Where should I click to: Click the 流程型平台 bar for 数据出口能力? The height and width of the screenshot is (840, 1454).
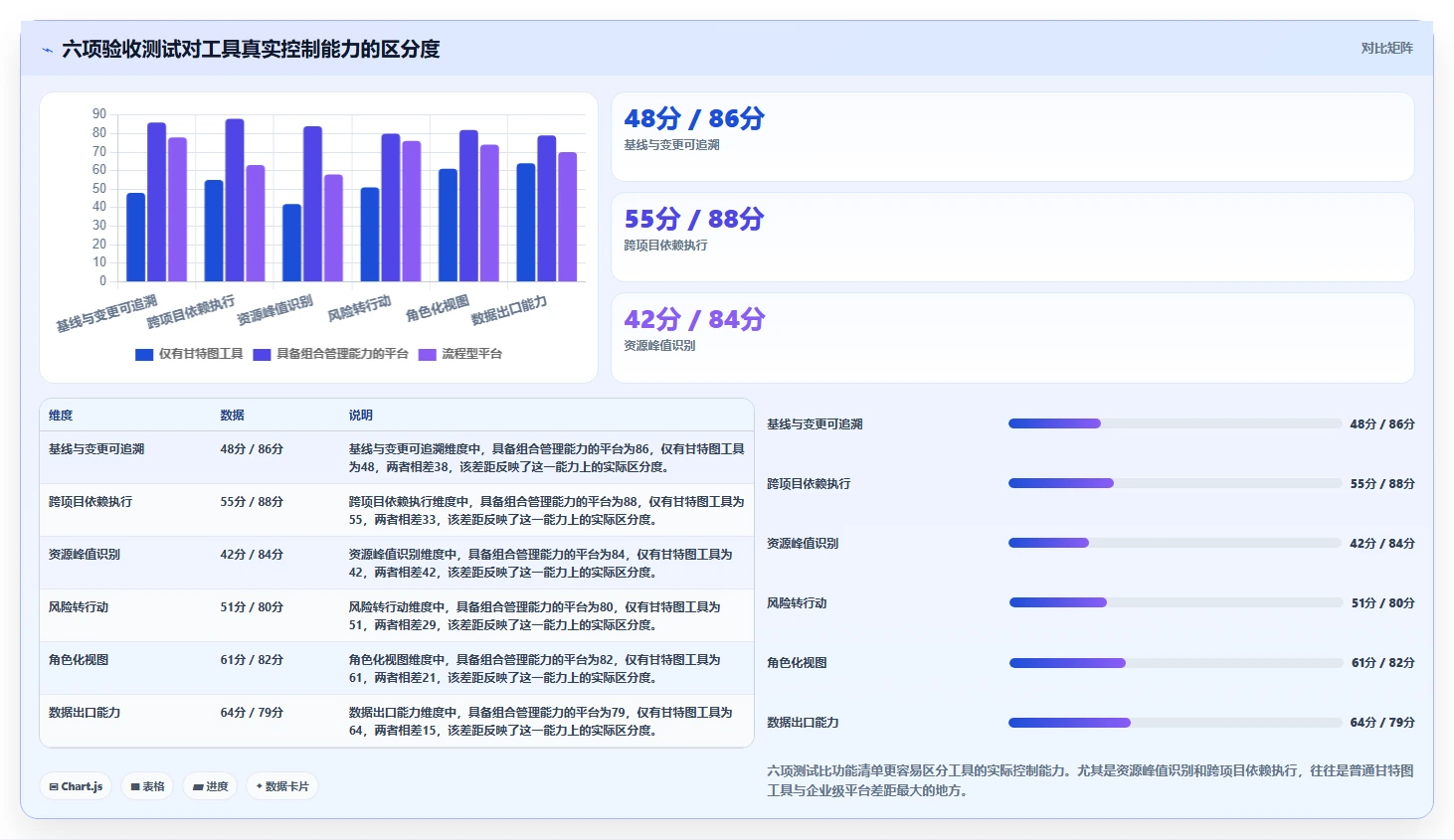tap(567, 217)
